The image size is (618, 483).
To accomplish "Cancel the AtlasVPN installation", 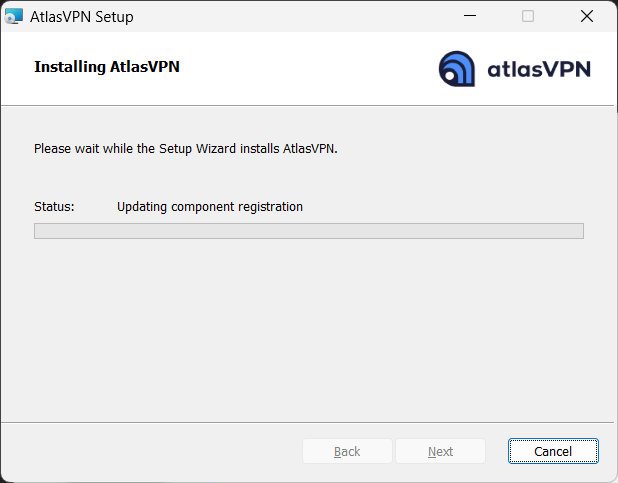I will (552, 451).
